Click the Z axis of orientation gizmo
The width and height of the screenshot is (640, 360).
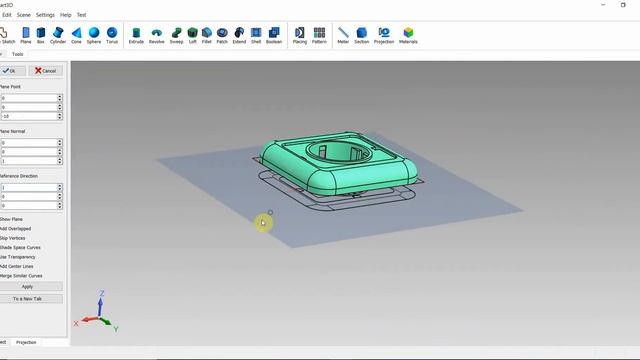[100, 304]
